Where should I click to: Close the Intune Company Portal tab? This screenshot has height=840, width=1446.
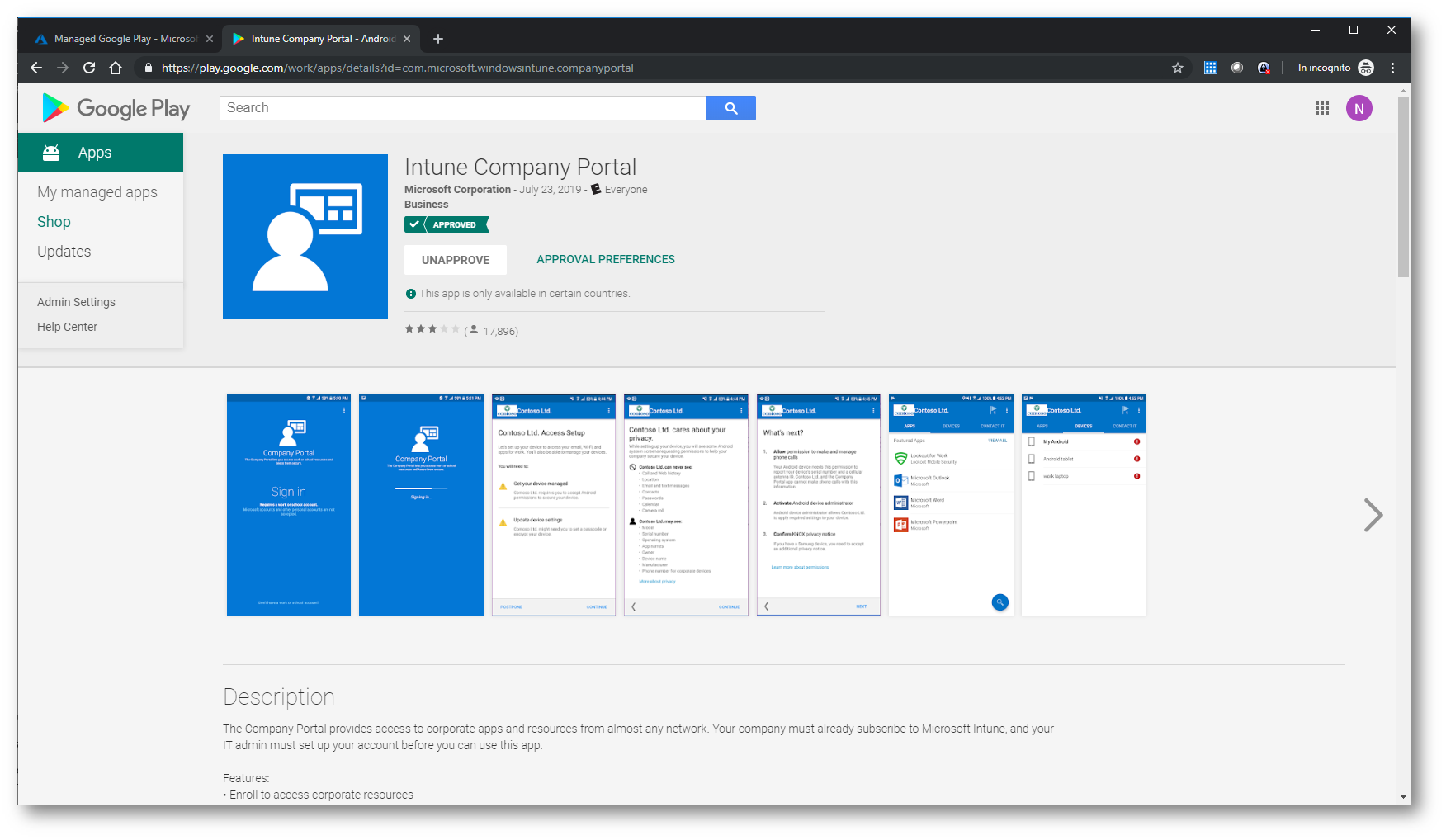click(x=407, y=39)
